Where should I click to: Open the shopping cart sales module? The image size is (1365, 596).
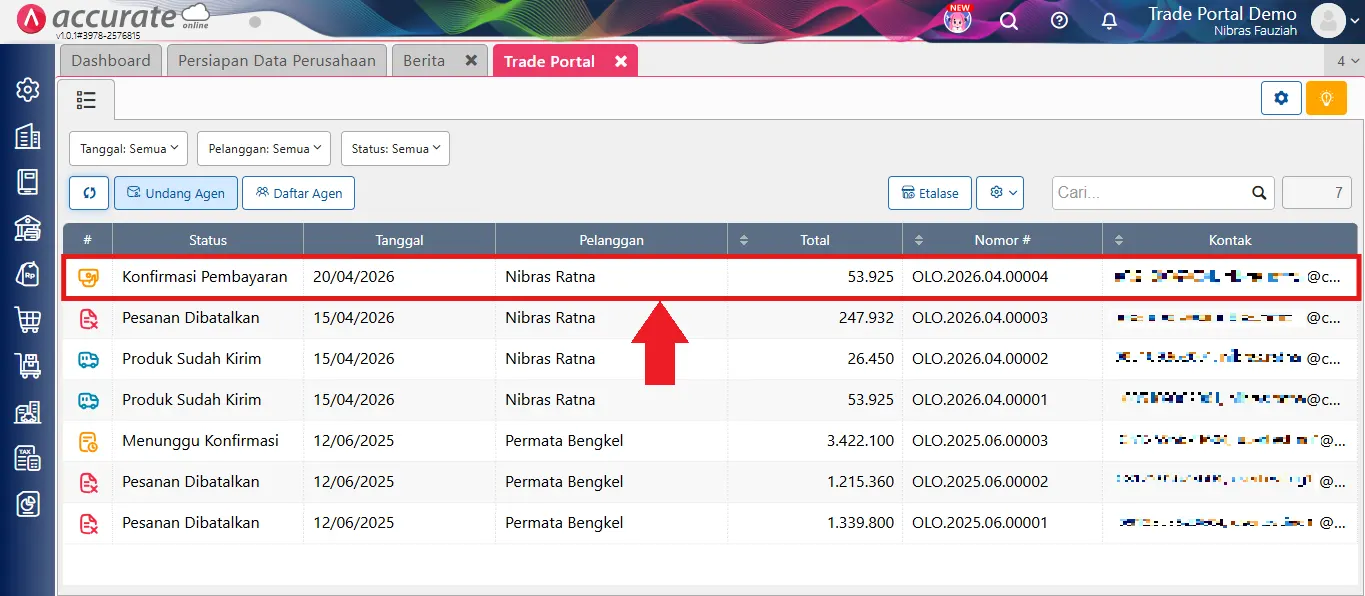[28, 320]
